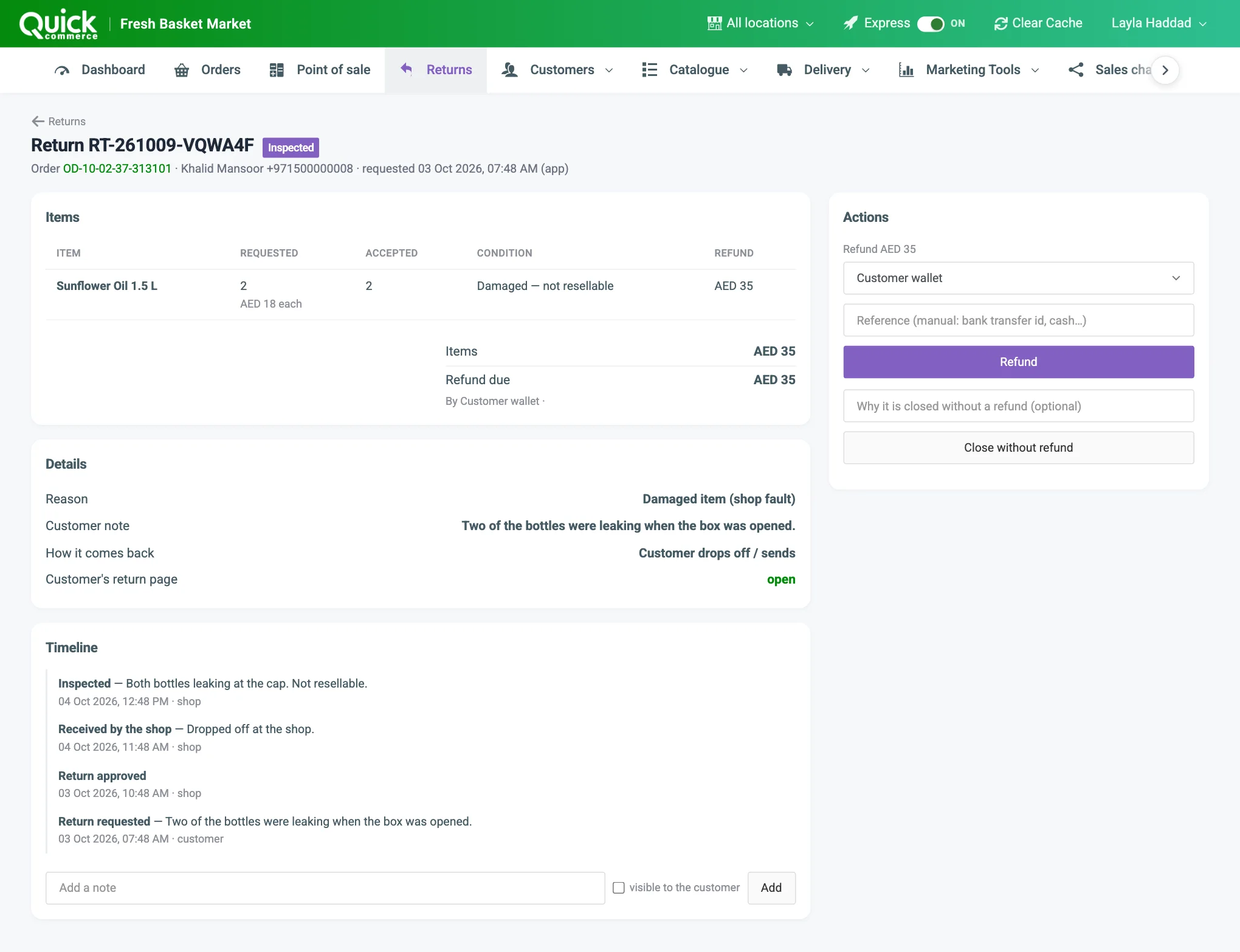Click the Express rocket icon
This screenshot has width=1240, height=952.
[850, 23]
